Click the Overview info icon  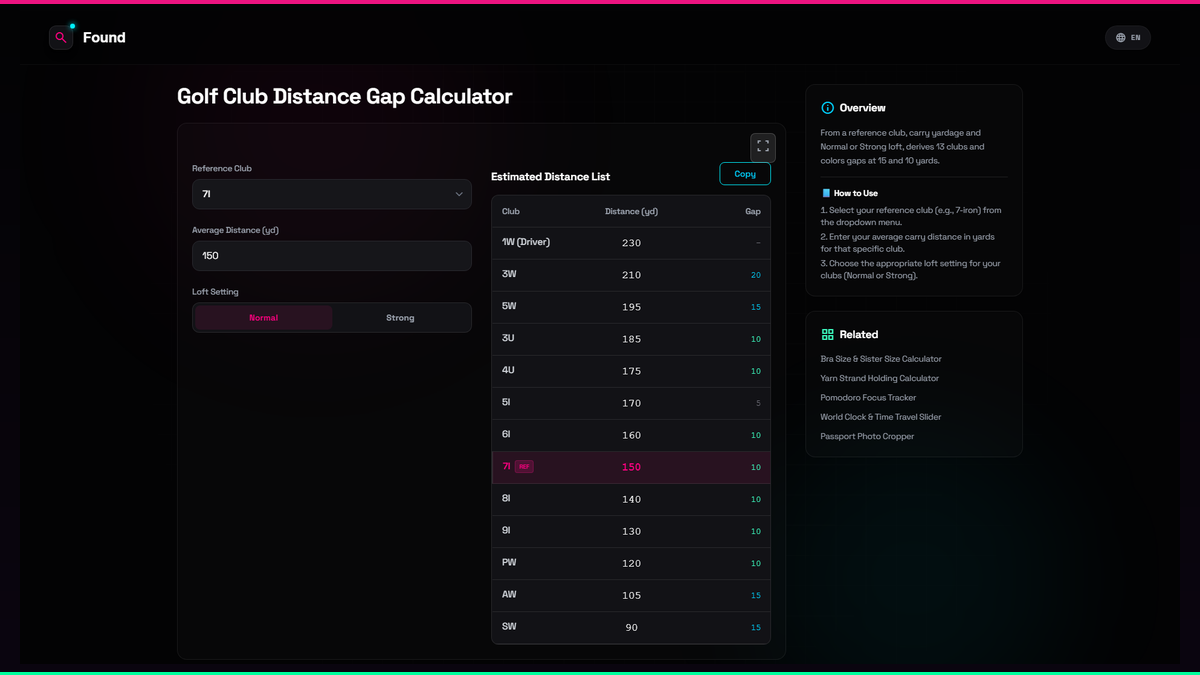point(827,108)
